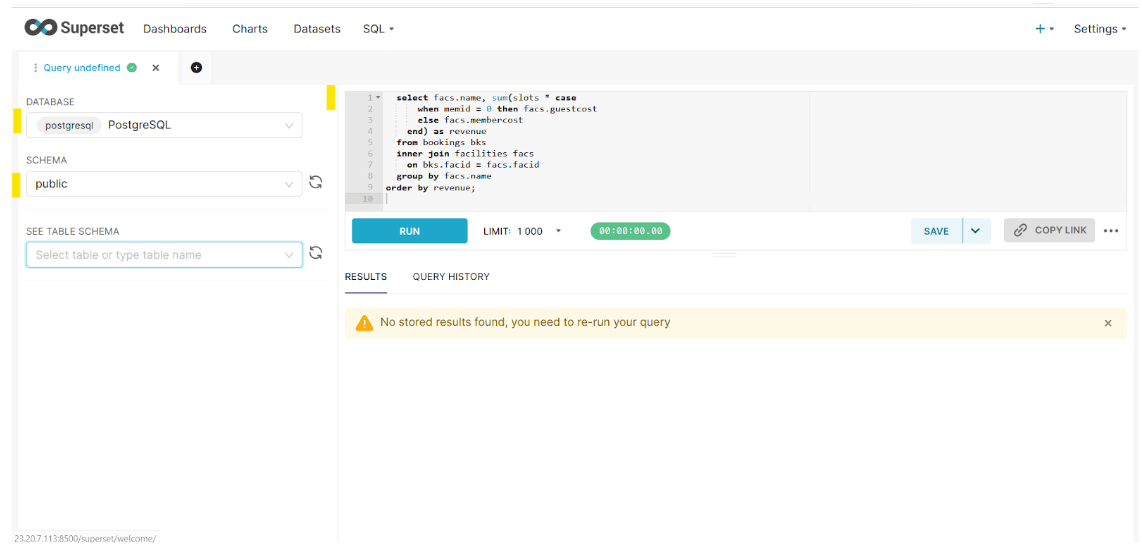This screenshot has height=559, width=1142.
Task: Add a new query tab
Action: click(196, 68)
